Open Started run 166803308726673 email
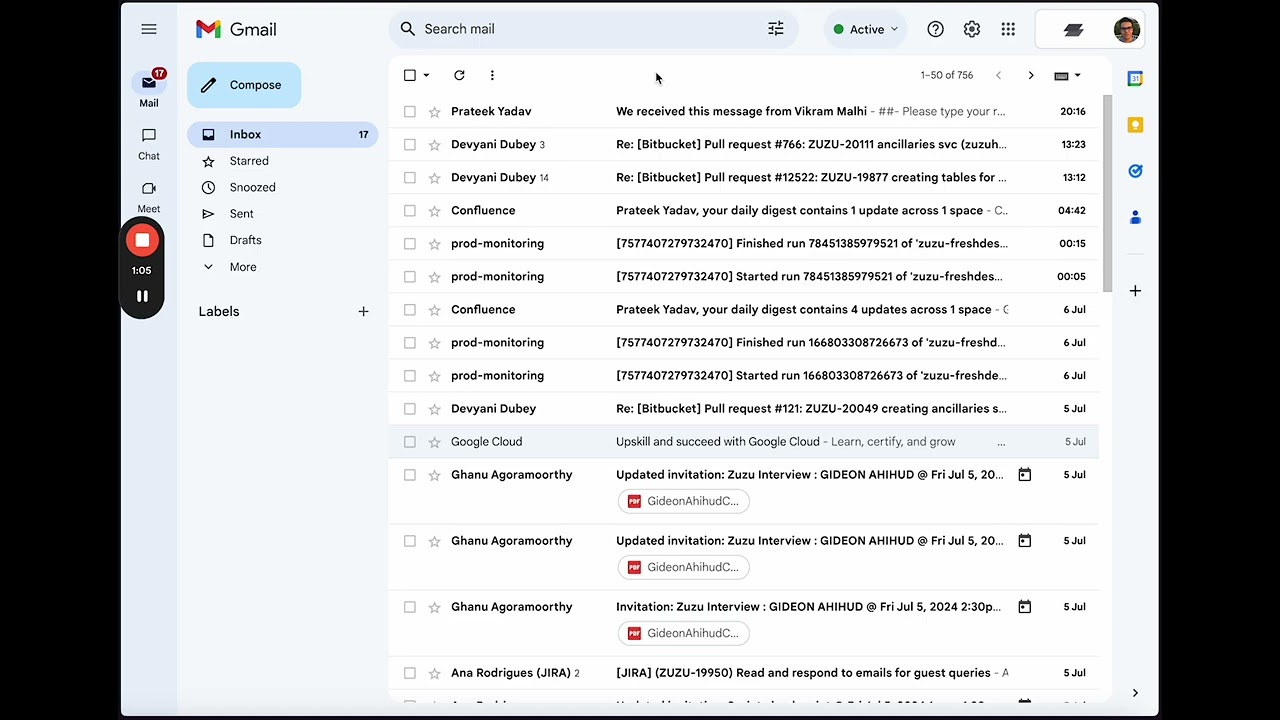The width and height of the screenshot is (1280, 720). point(745,376)
